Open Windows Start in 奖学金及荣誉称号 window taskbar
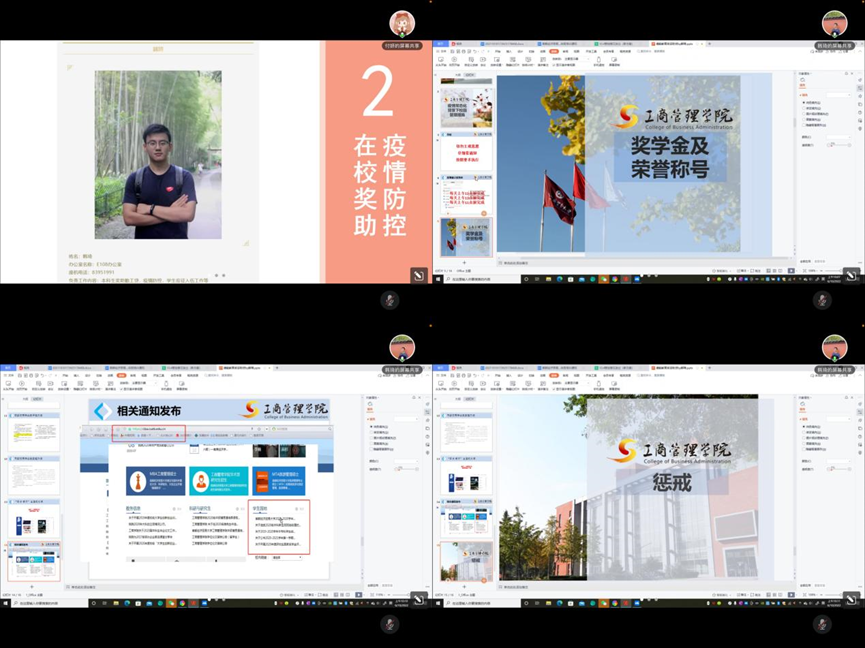The height and width of the screenshot is (648, 865). (438, 279)
